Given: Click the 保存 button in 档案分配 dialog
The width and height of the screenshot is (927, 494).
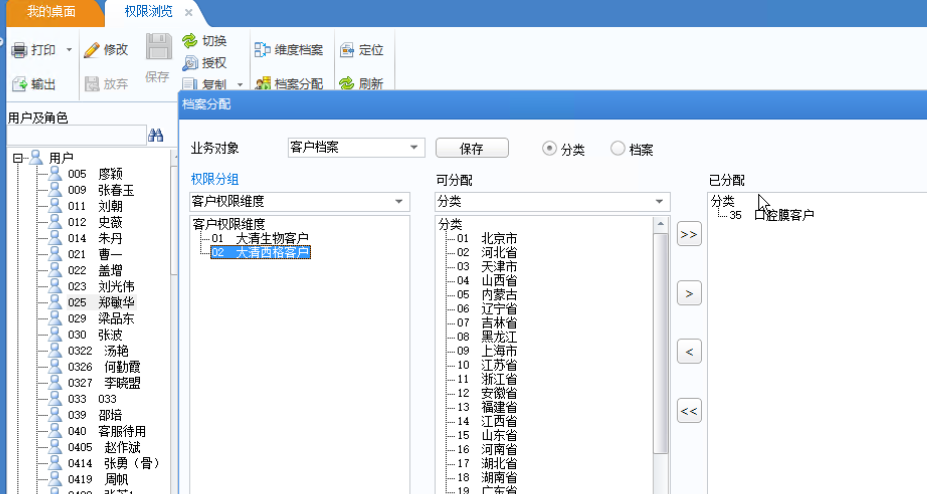Looking at the screenshot, I should click(x=472, y=148).
